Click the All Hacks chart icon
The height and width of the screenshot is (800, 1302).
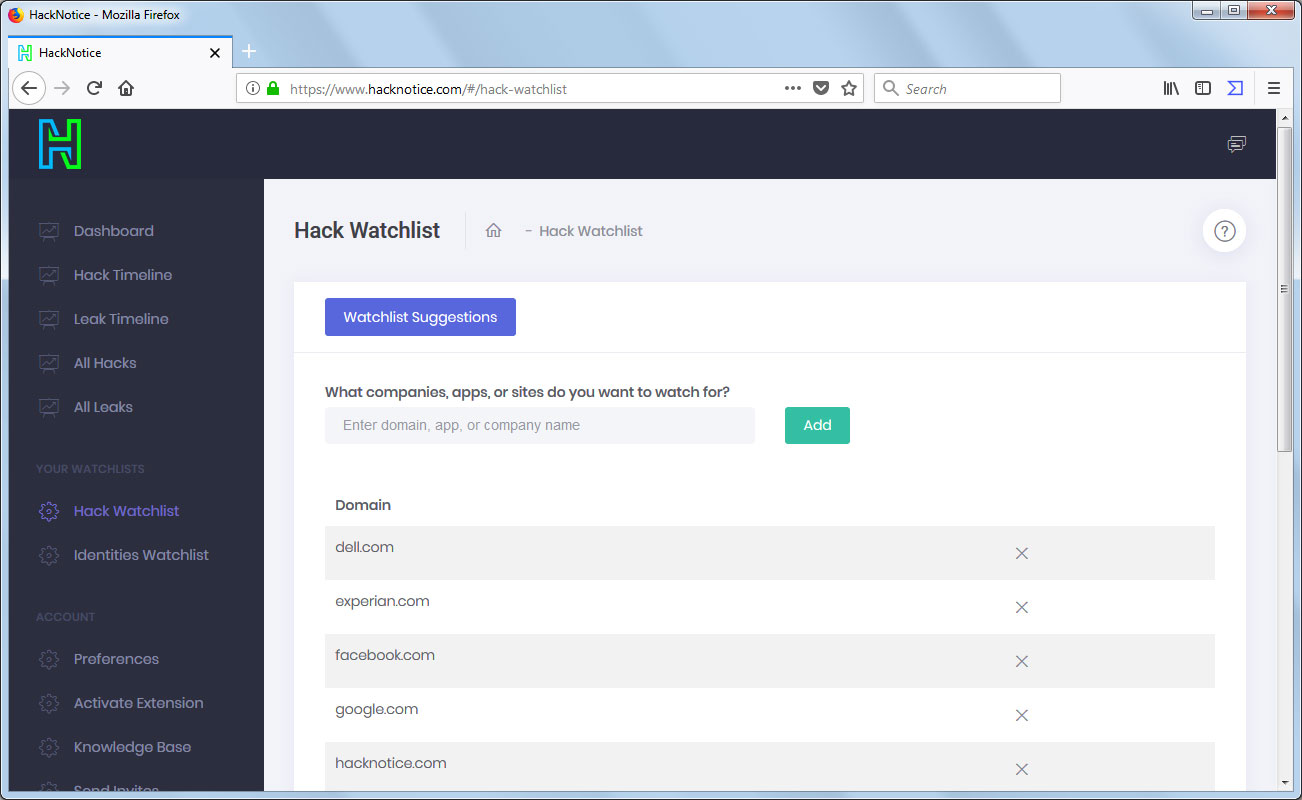(48, 363)
